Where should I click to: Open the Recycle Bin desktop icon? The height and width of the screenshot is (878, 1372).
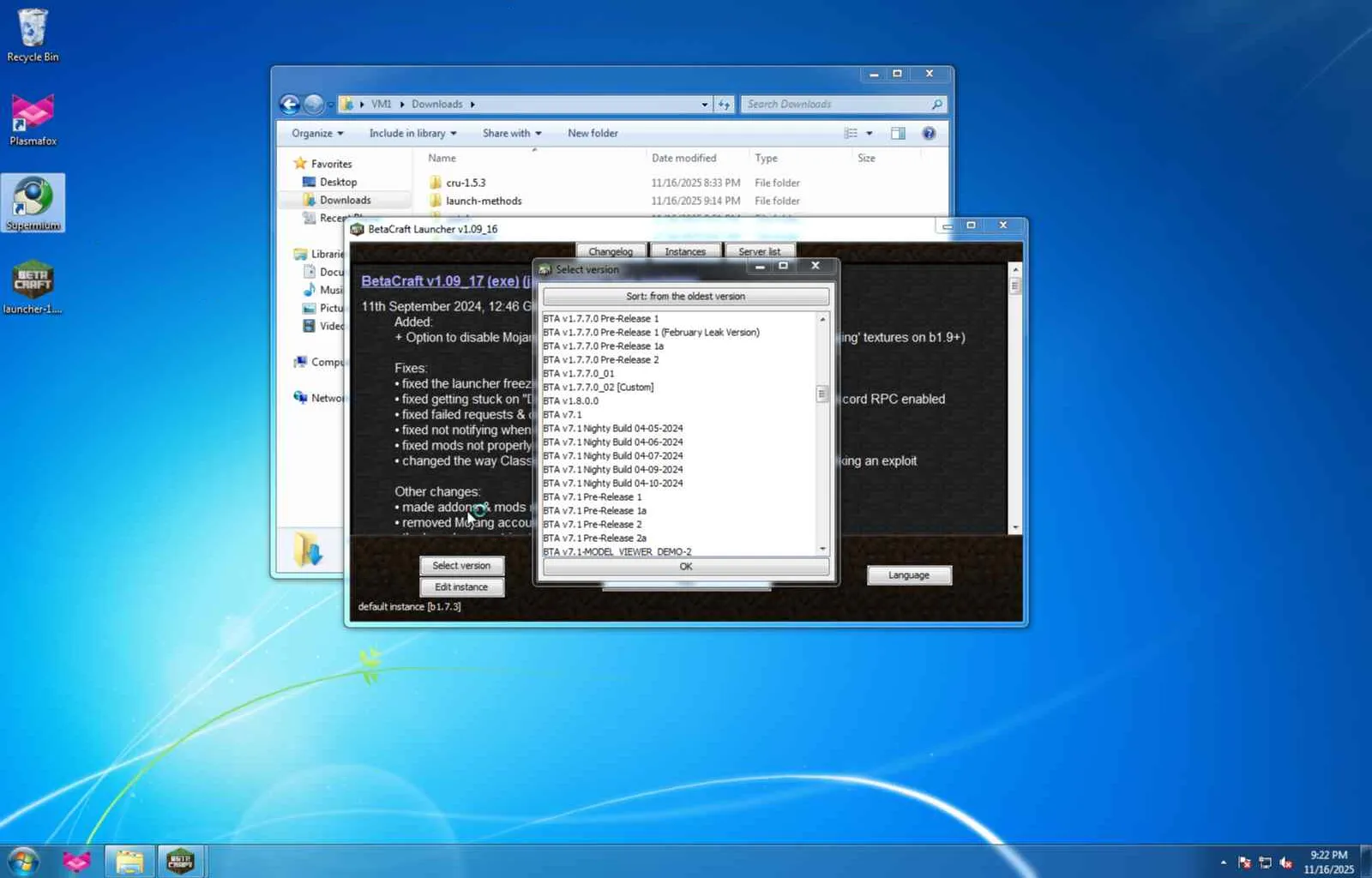(x=33, y=35)
